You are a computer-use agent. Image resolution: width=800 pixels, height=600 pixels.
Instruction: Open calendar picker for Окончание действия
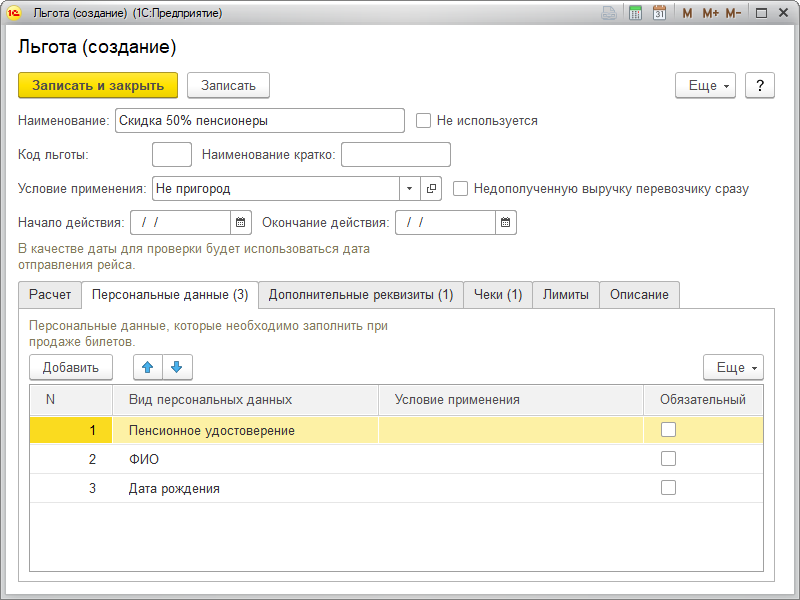tap(506, 222)
